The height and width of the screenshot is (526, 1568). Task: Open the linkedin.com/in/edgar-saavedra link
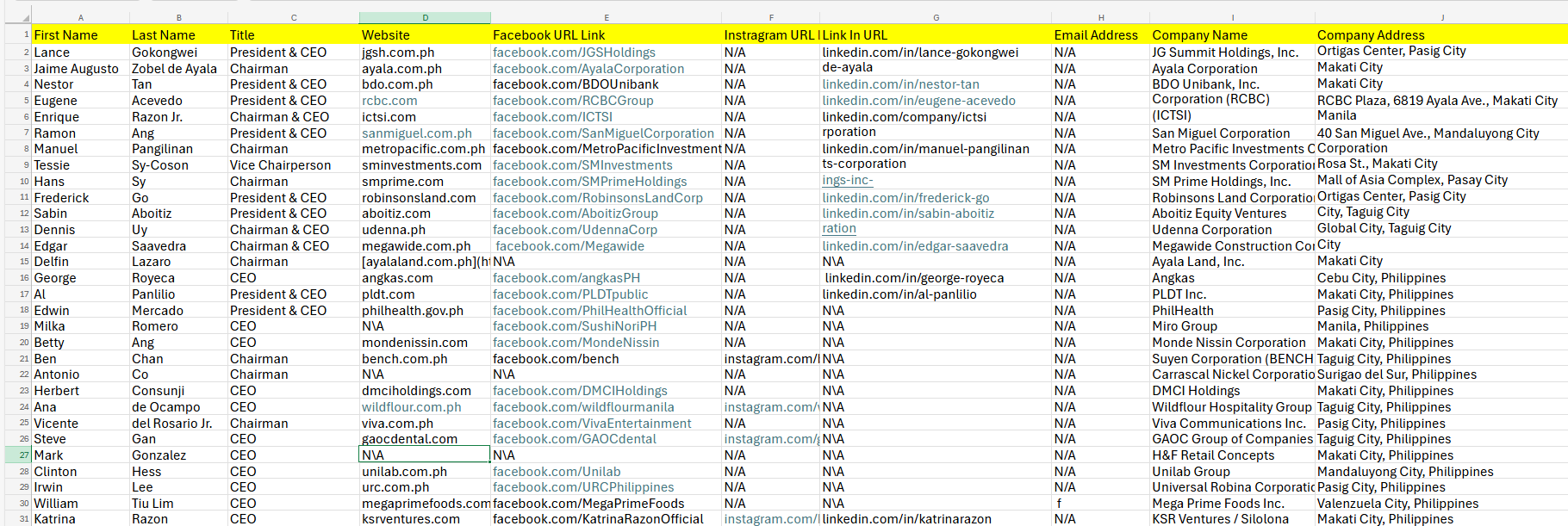coord(915,246)
